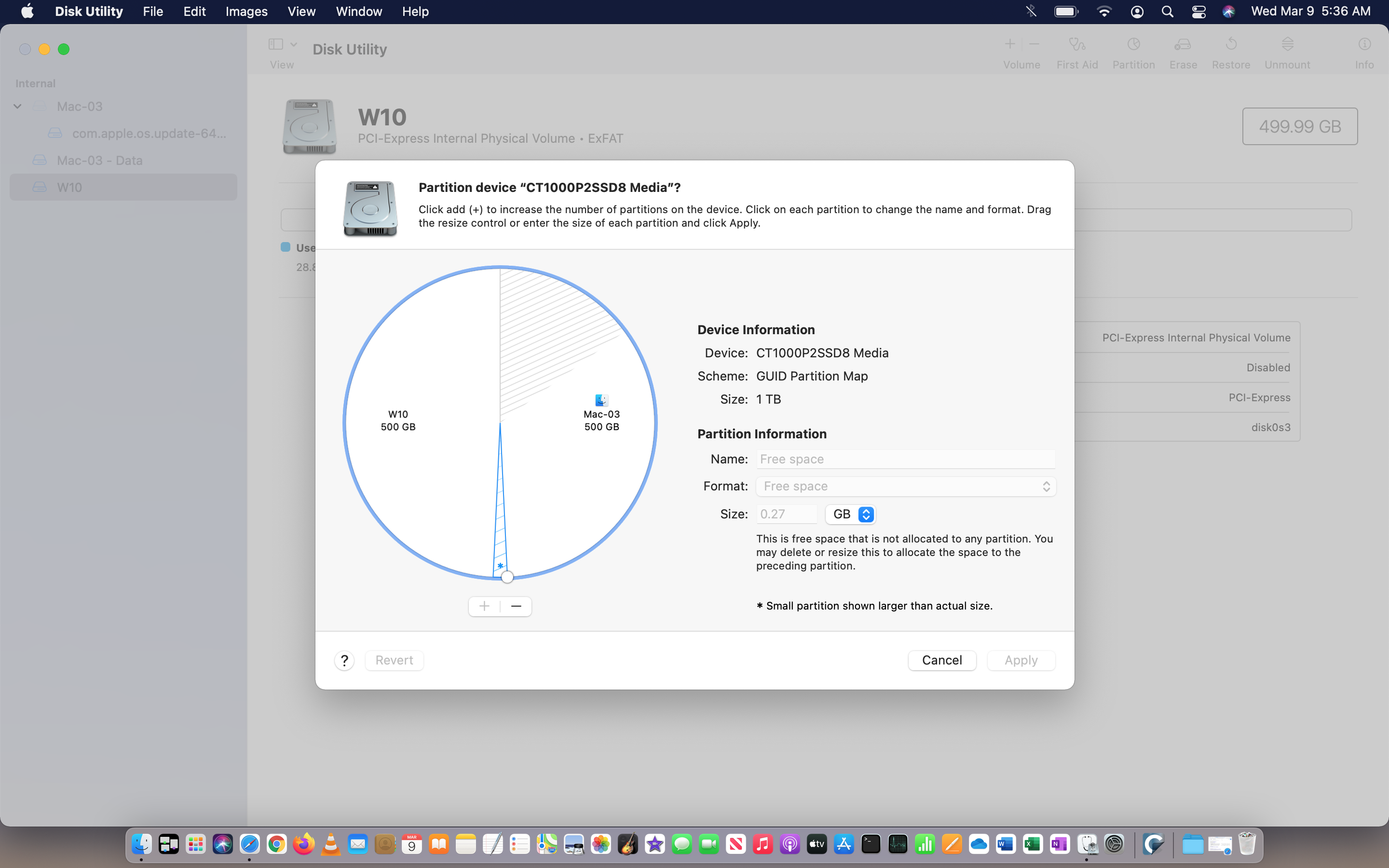Viewport: 1389px width, 868px height.
Task: Open the Format Free space popup
Action: pyautogui.click(x=906, y=486)
